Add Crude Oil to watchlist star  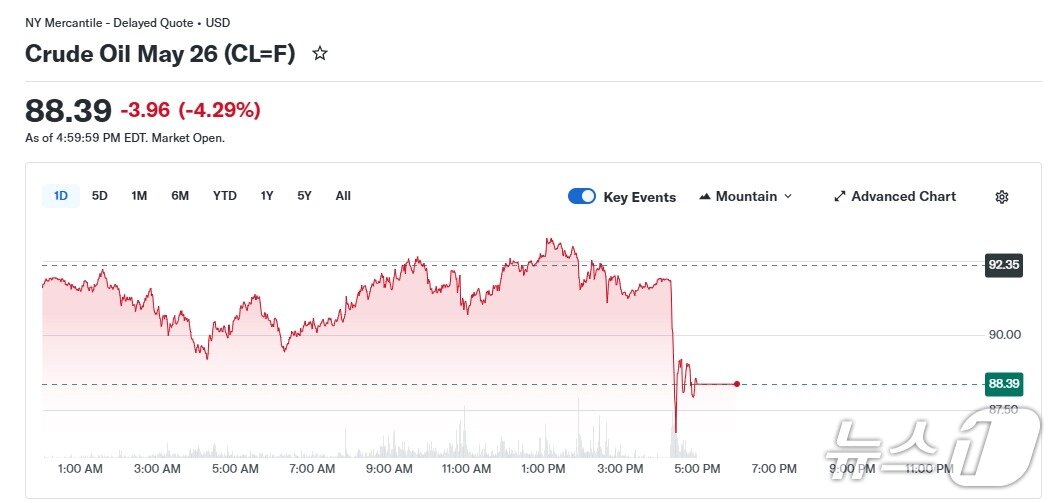pos(320,54)
